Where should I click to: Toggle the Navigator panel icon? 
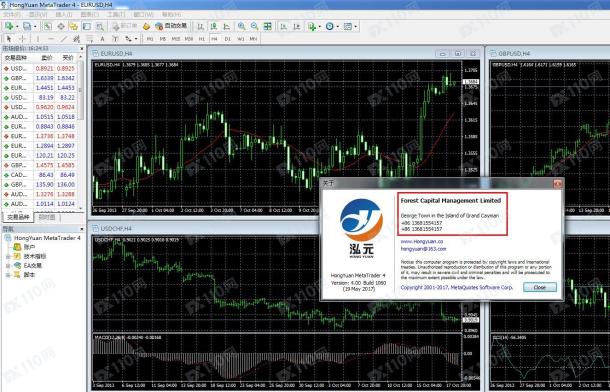(74, 26)
